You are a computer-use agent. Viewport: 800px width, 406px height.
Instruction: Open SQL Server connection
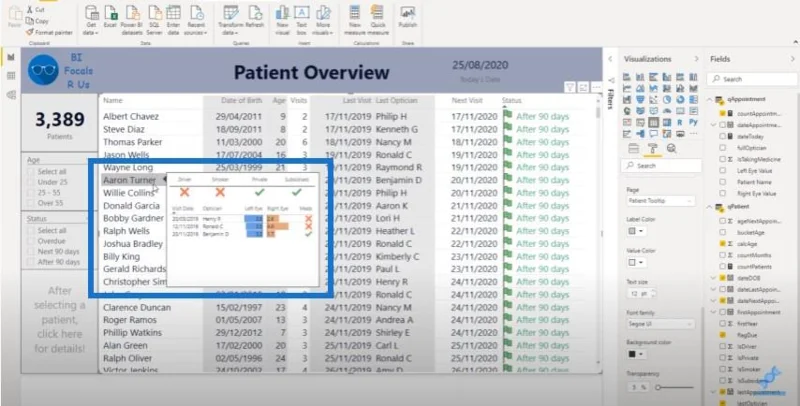click(155, 20)
